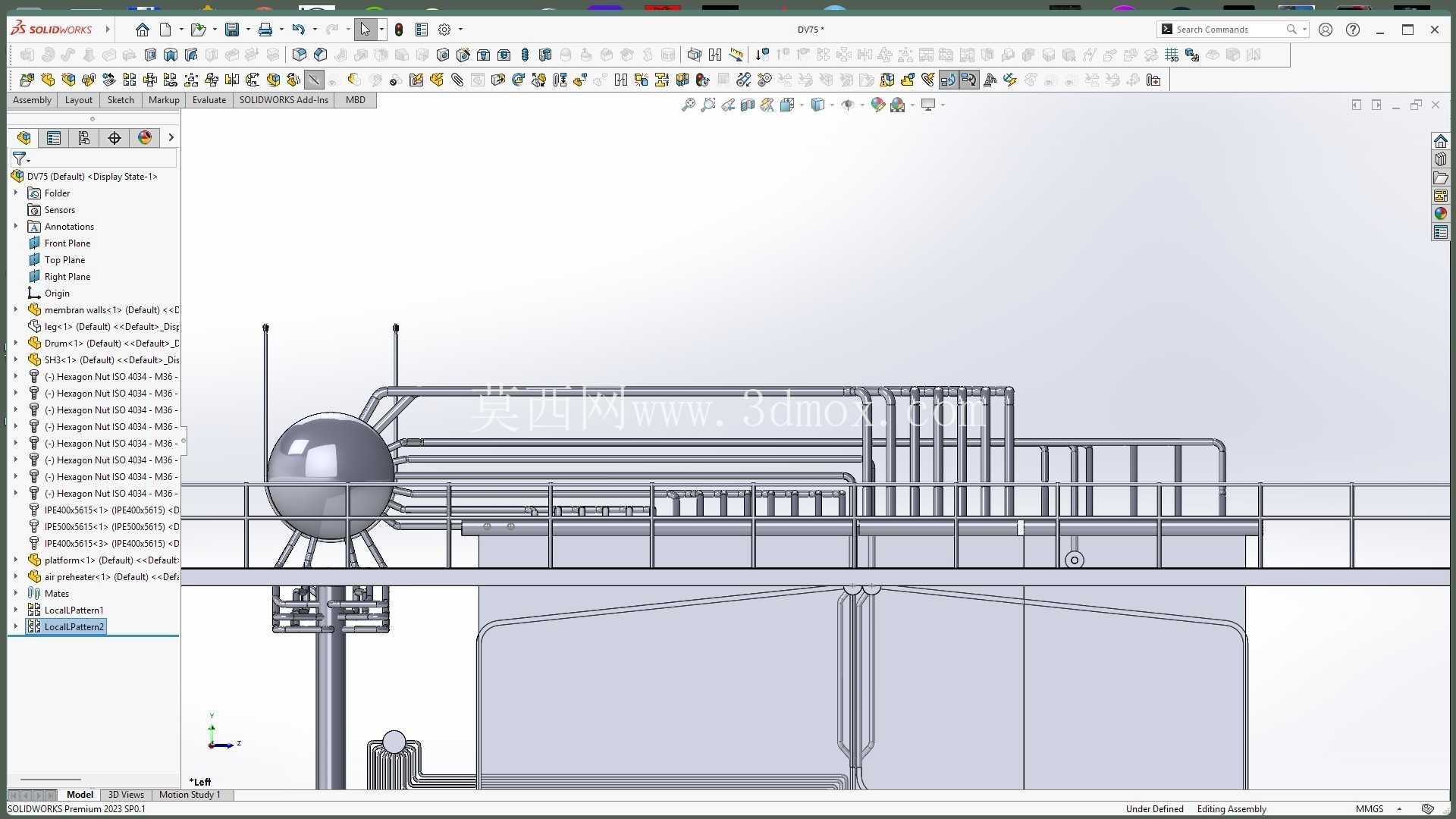
Task: Open Search Commands dropdown arrow
Action: tap(1304, 30)
